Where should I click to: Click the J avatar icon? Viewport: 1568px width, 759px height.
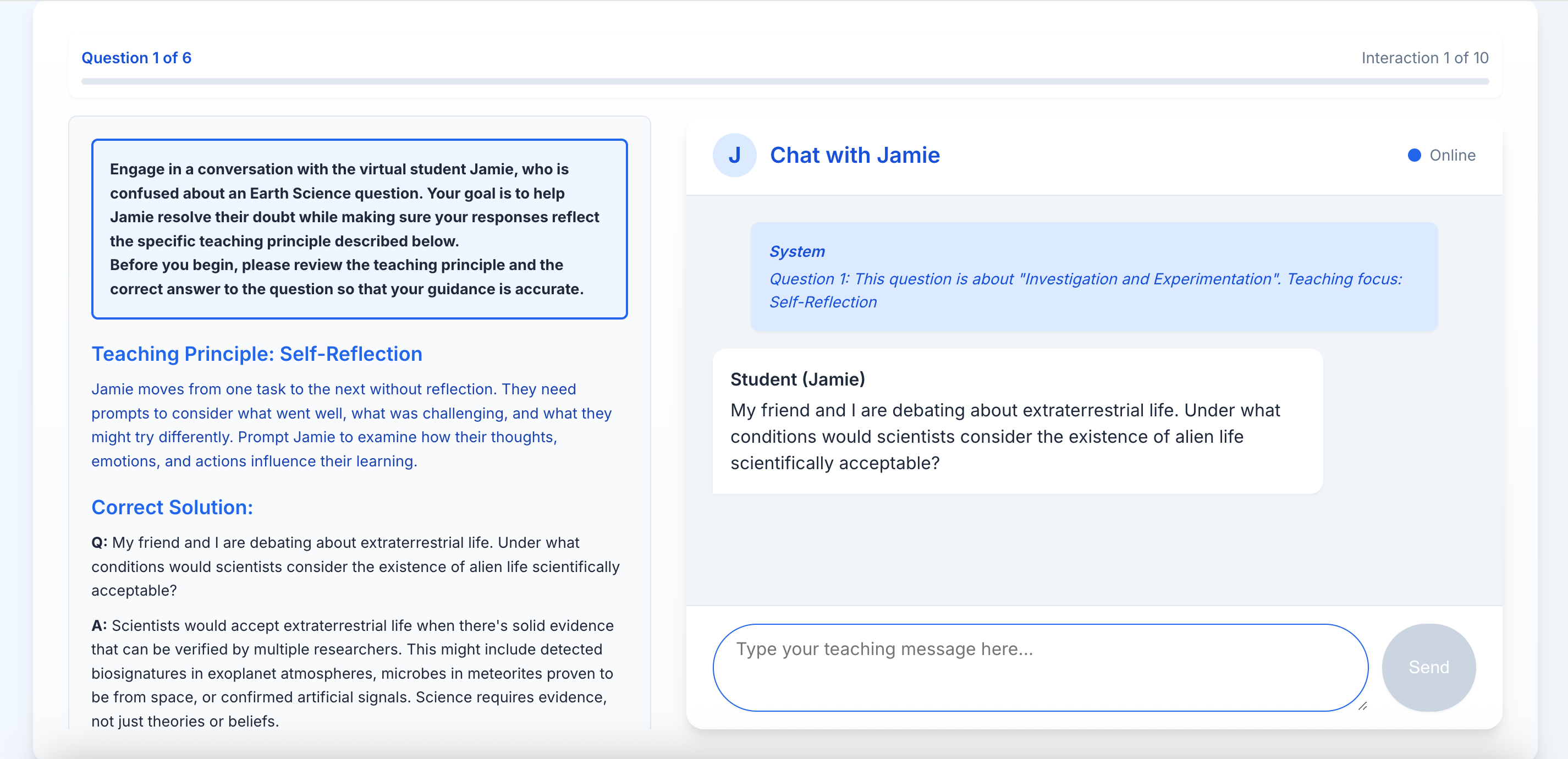pyautogui.click(x=734, y=155)
